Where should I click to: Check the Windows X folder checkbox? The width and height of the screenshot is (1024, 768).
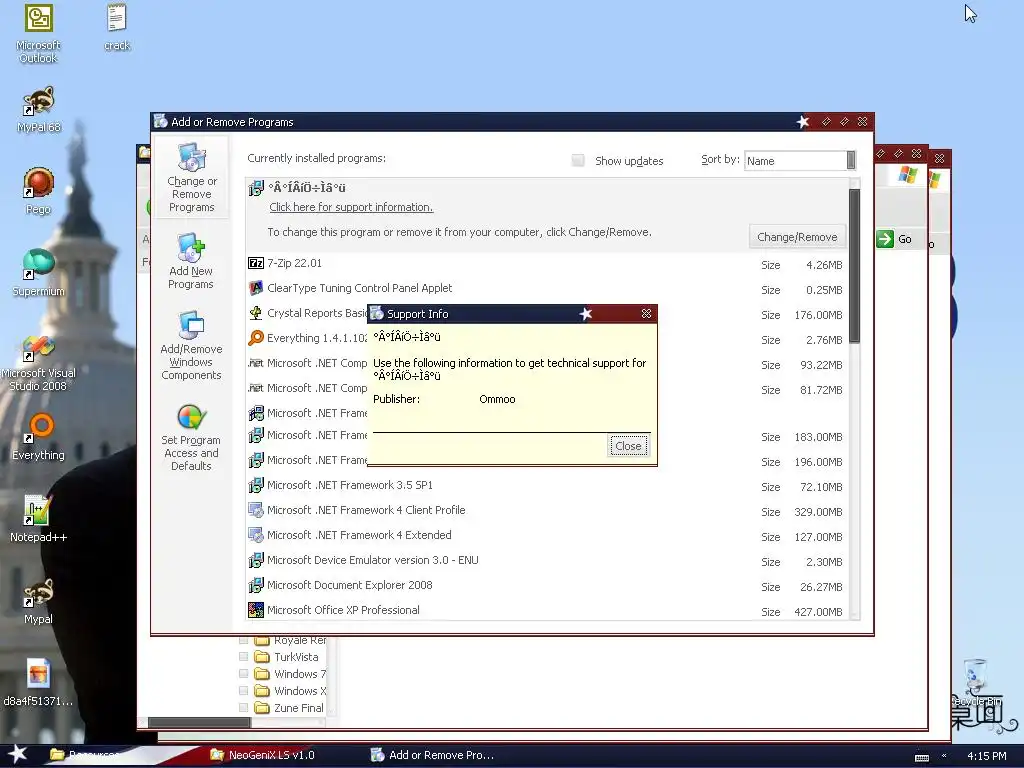point(244,691)
